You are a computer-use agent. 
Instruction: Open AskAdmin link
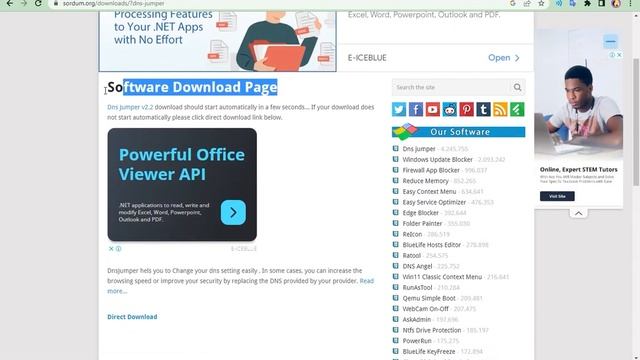coord(417,319)
